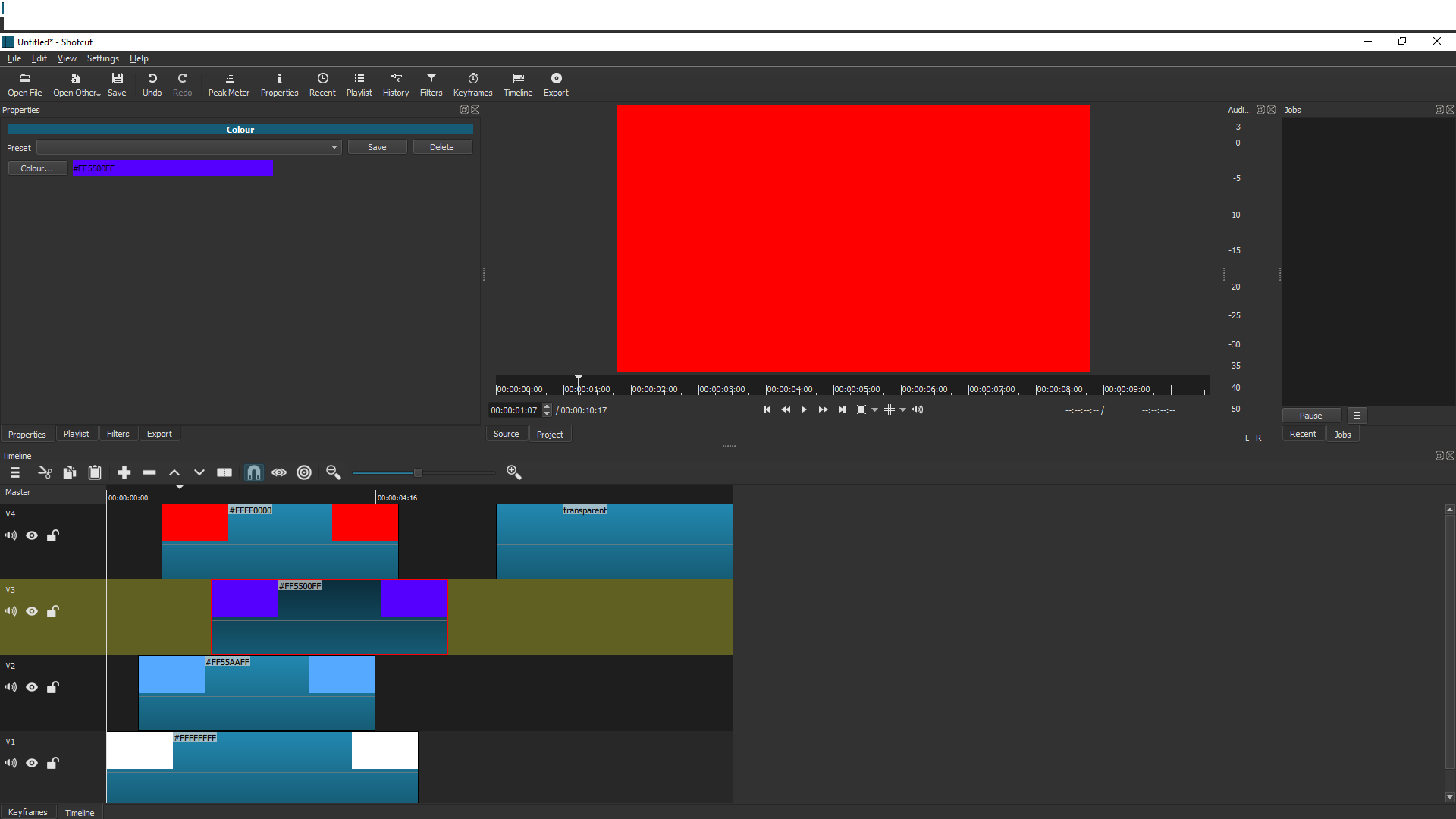
Task: Click the zoom in icon on timeline
Action: (514, 472)
